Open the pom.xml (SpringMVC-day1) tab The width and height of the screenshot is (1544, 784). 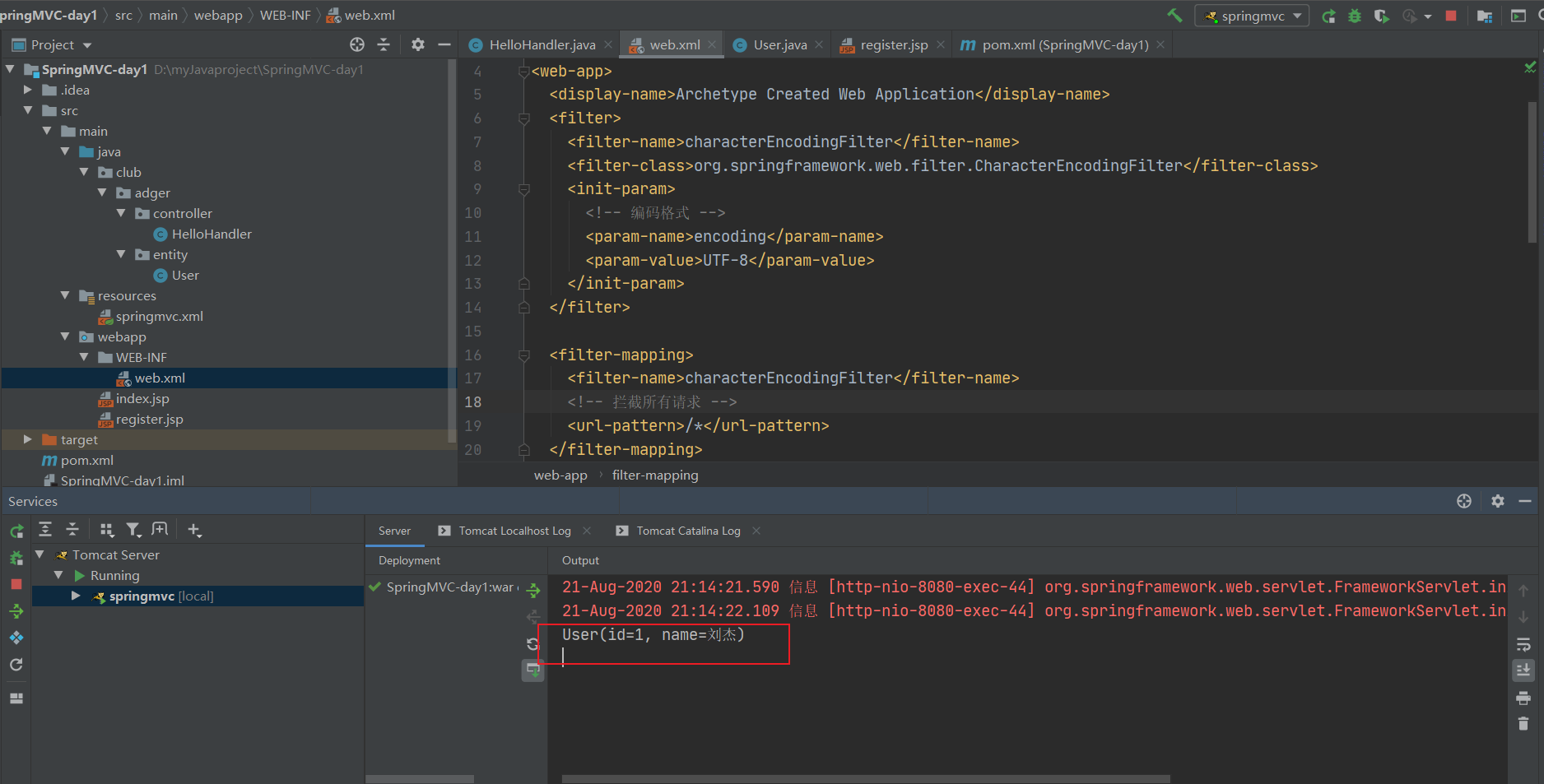coord(1064,44)
